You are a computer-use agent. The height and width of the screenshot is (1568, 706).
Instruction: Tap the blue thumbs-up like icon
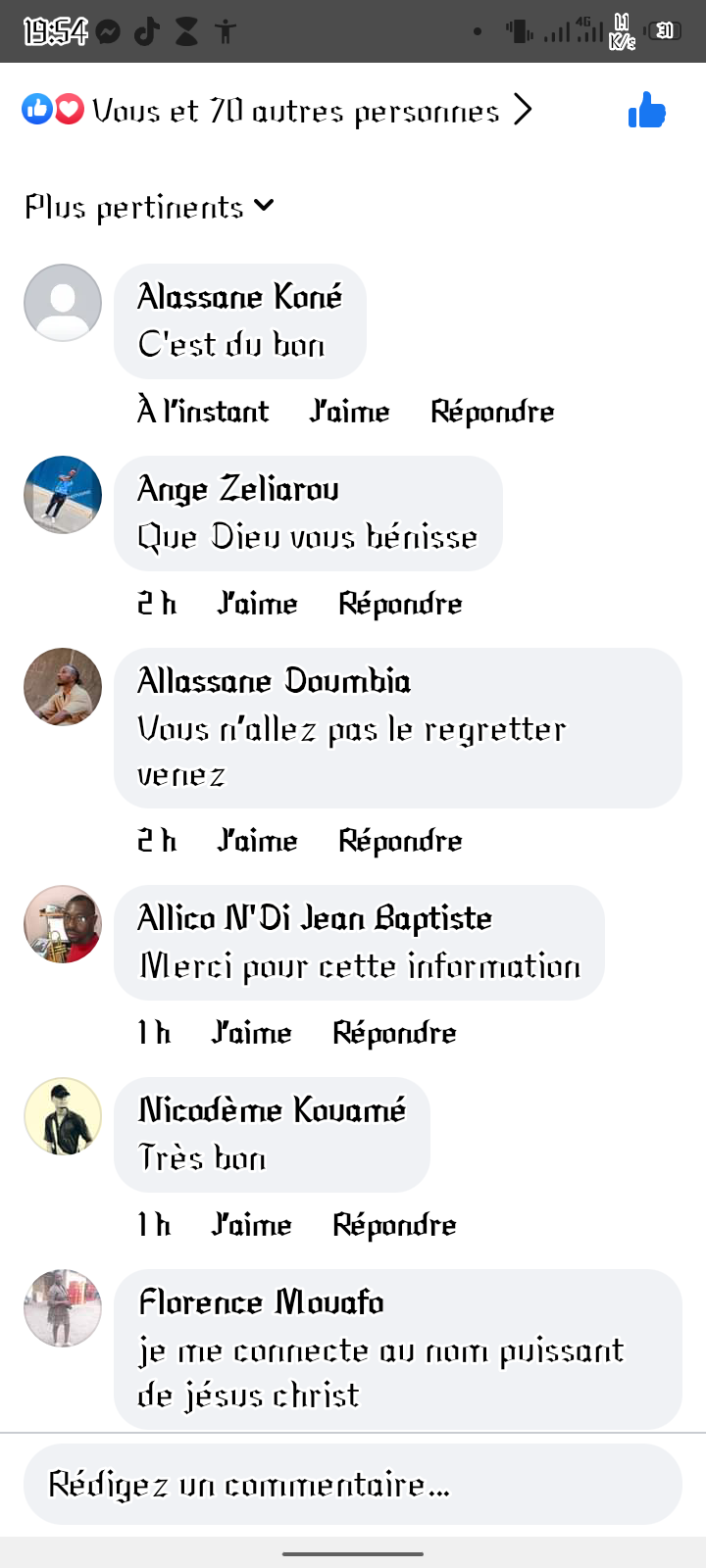(647, 110)
